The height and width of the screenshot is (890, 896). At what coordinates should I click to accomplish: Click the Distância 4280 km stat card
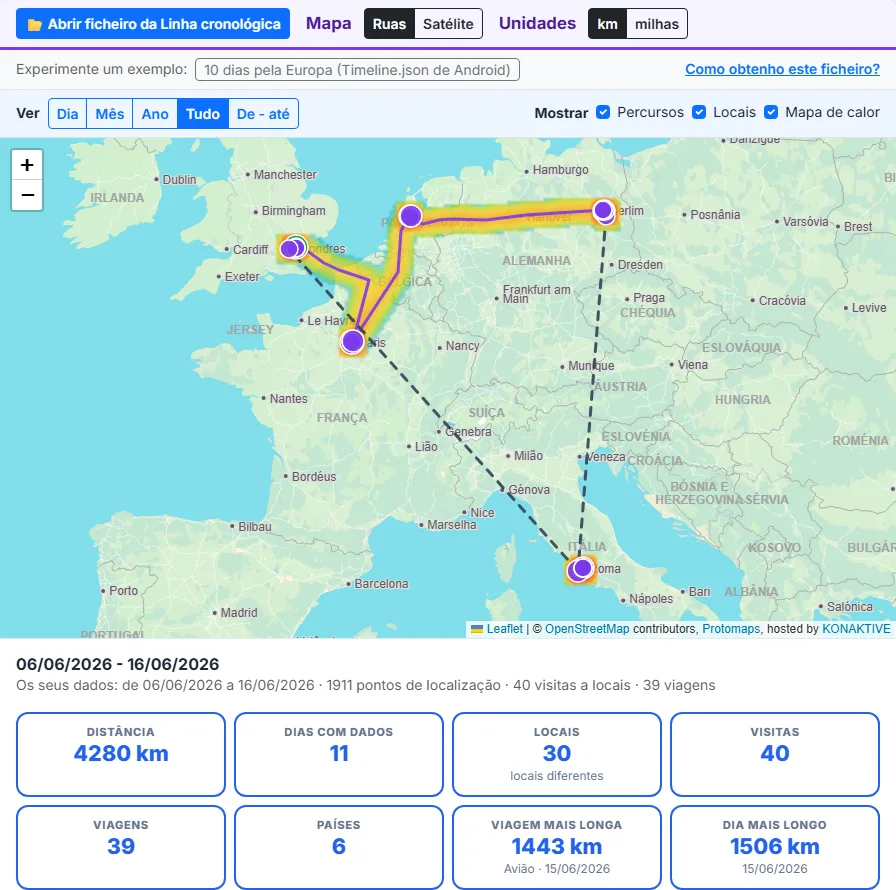(x=121, y=754)
